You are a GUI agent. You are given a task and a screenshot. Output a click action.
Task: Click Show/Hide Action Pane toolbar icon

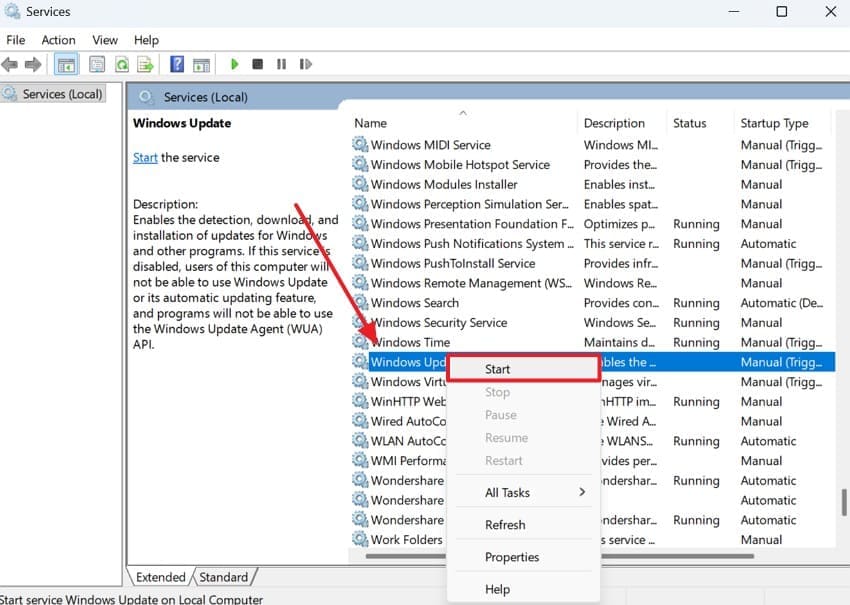[x=201, y=65]
